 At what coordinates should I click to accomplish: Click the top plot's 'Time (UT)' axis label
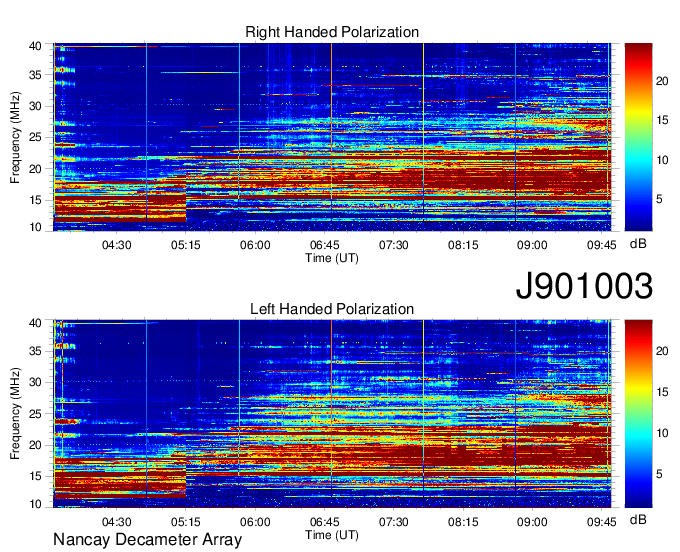point(332,258)
